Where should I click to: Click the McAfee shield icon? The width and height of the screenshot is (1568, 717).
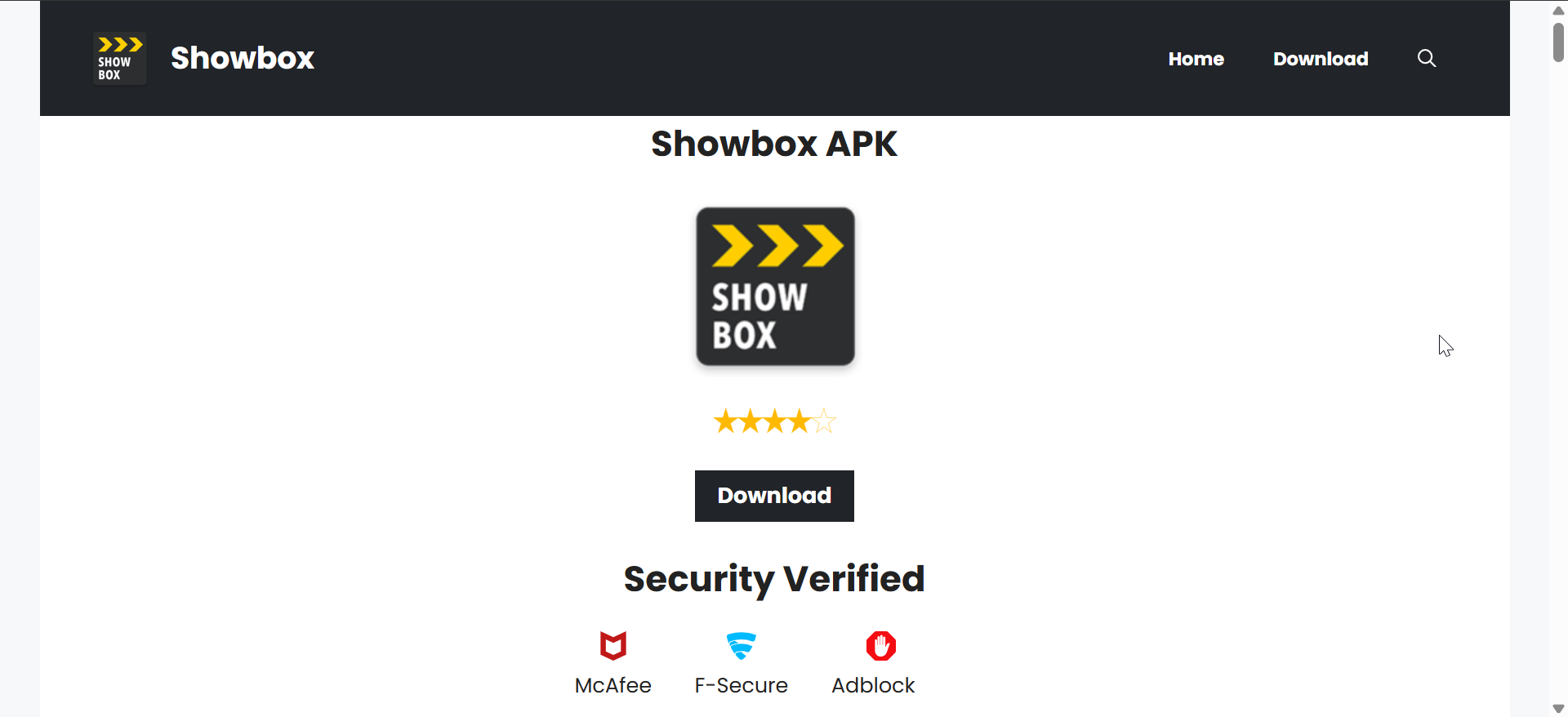point(612,646)
